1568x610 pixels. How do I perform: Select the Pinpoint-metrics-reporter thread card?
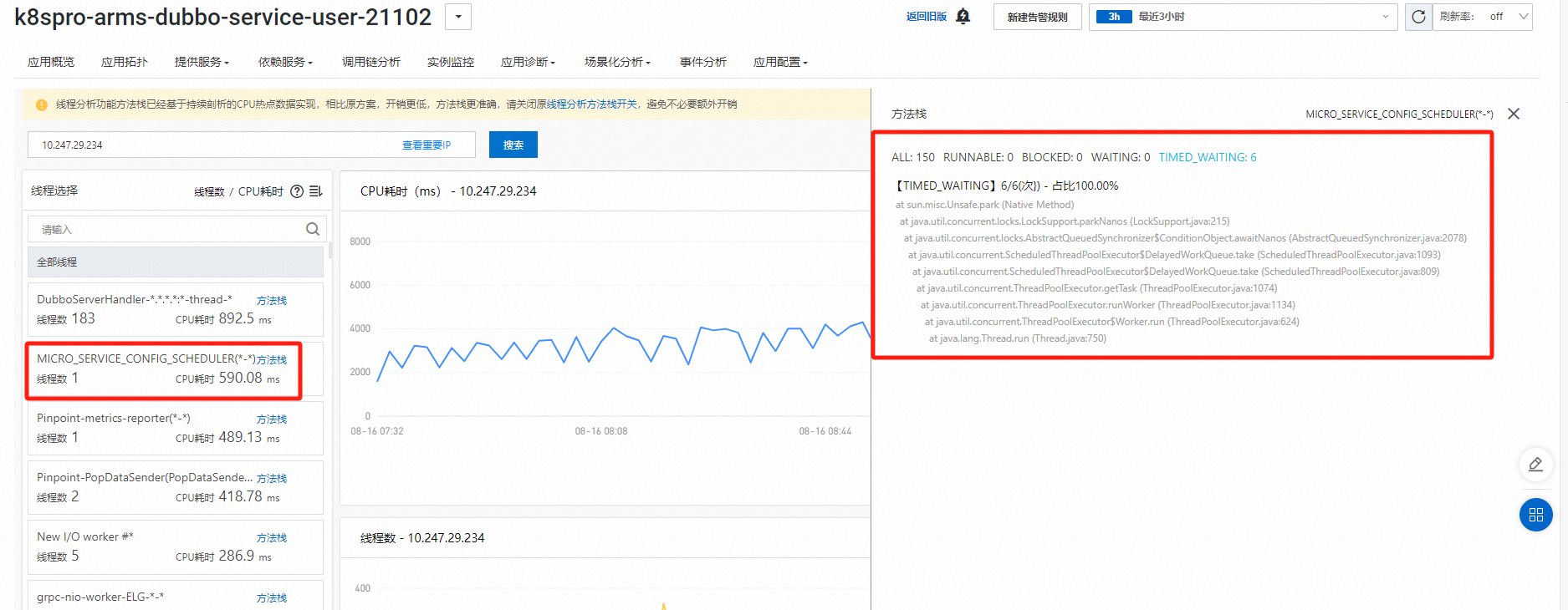click(x=176, y=428)
